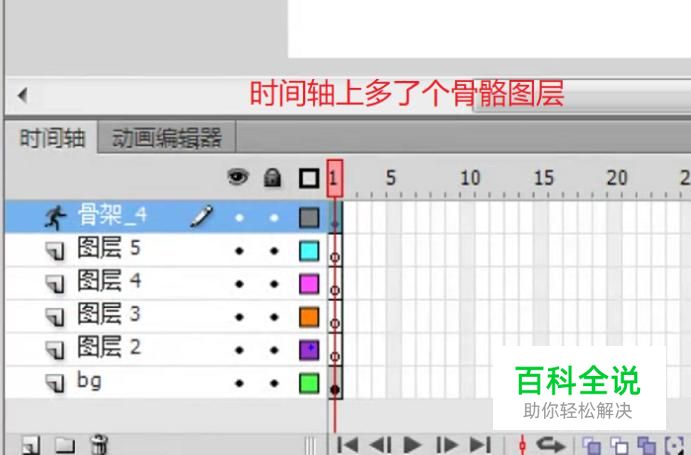Viewport: 691px width, 455px height.
Task: Step back one frame
Action: point(380,445)
